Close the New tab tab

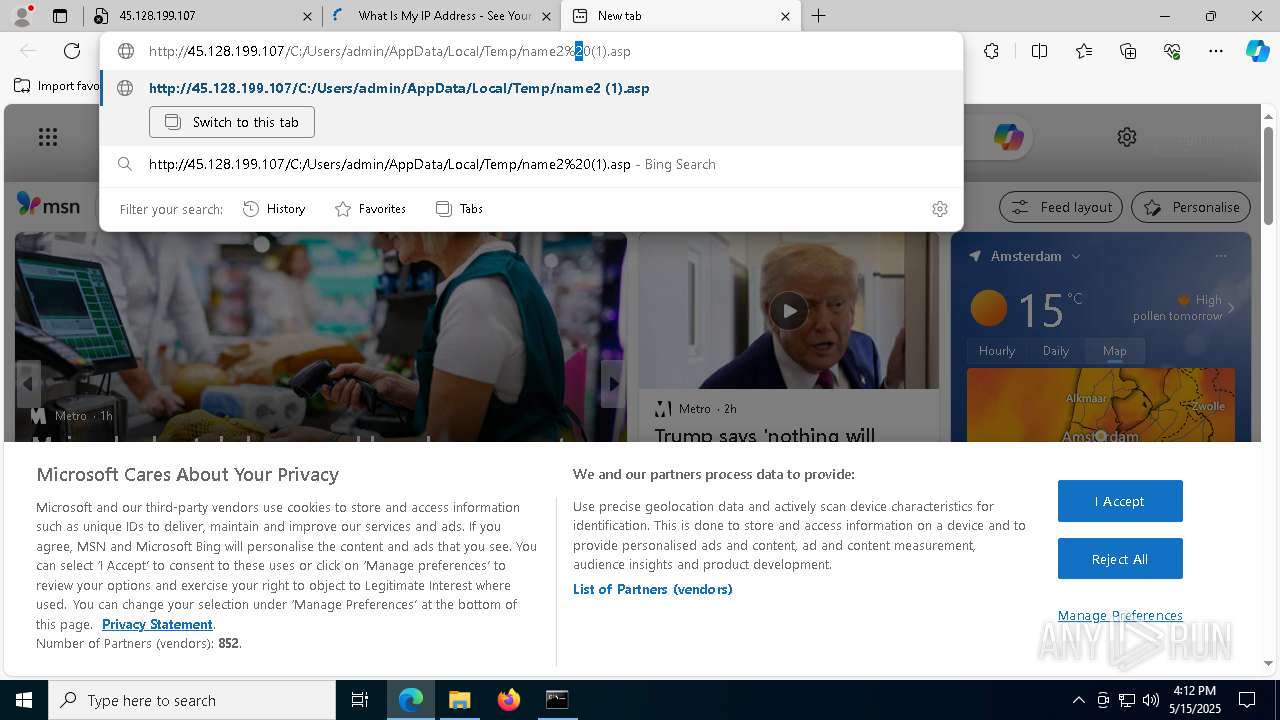(x=785, y=16)
